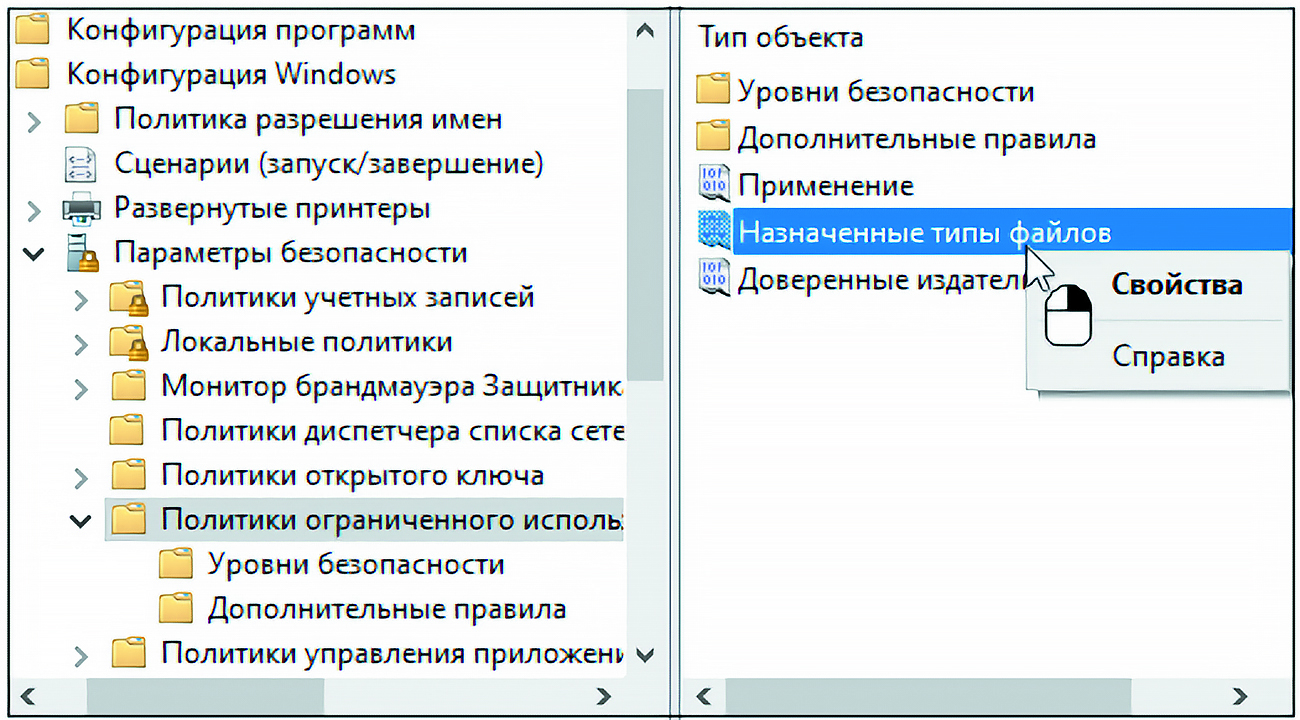Click the Параметры безопасности lock icon

[81, 254]
